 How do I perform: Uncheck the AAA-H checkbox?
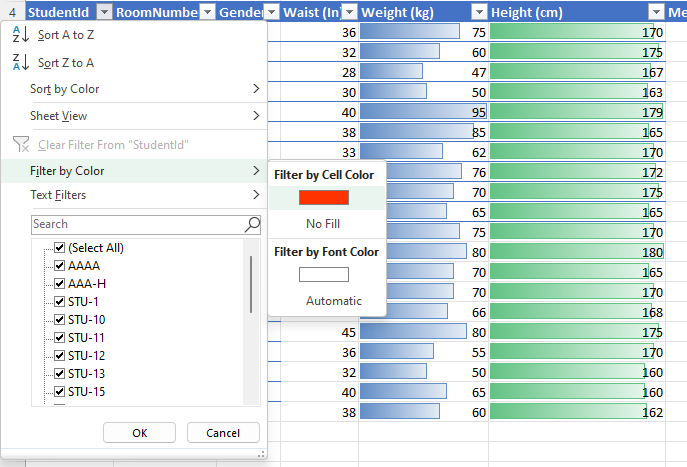click(x=60, y=283)
